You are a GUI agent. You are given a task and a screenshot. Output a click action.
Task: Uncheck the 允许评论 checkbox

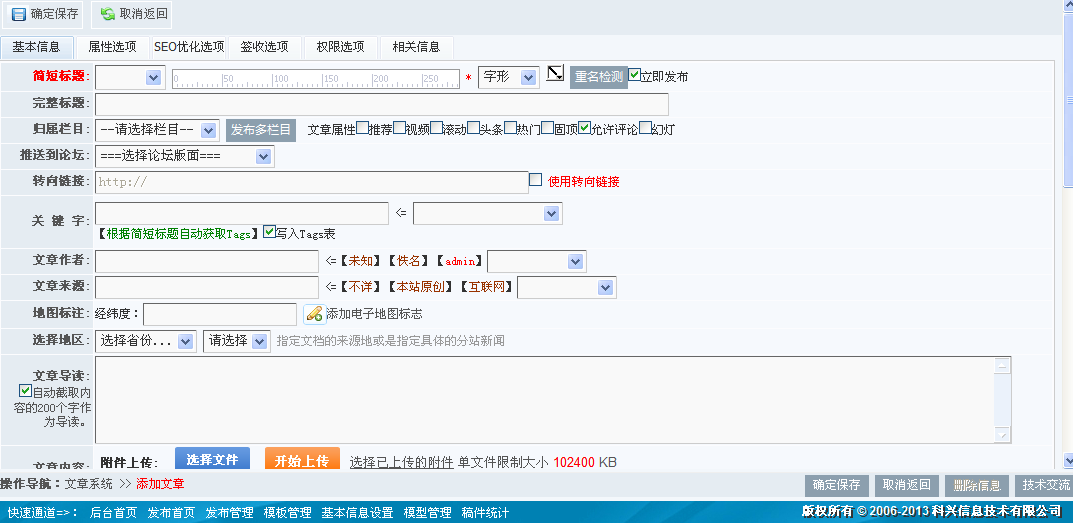(584, 127)
